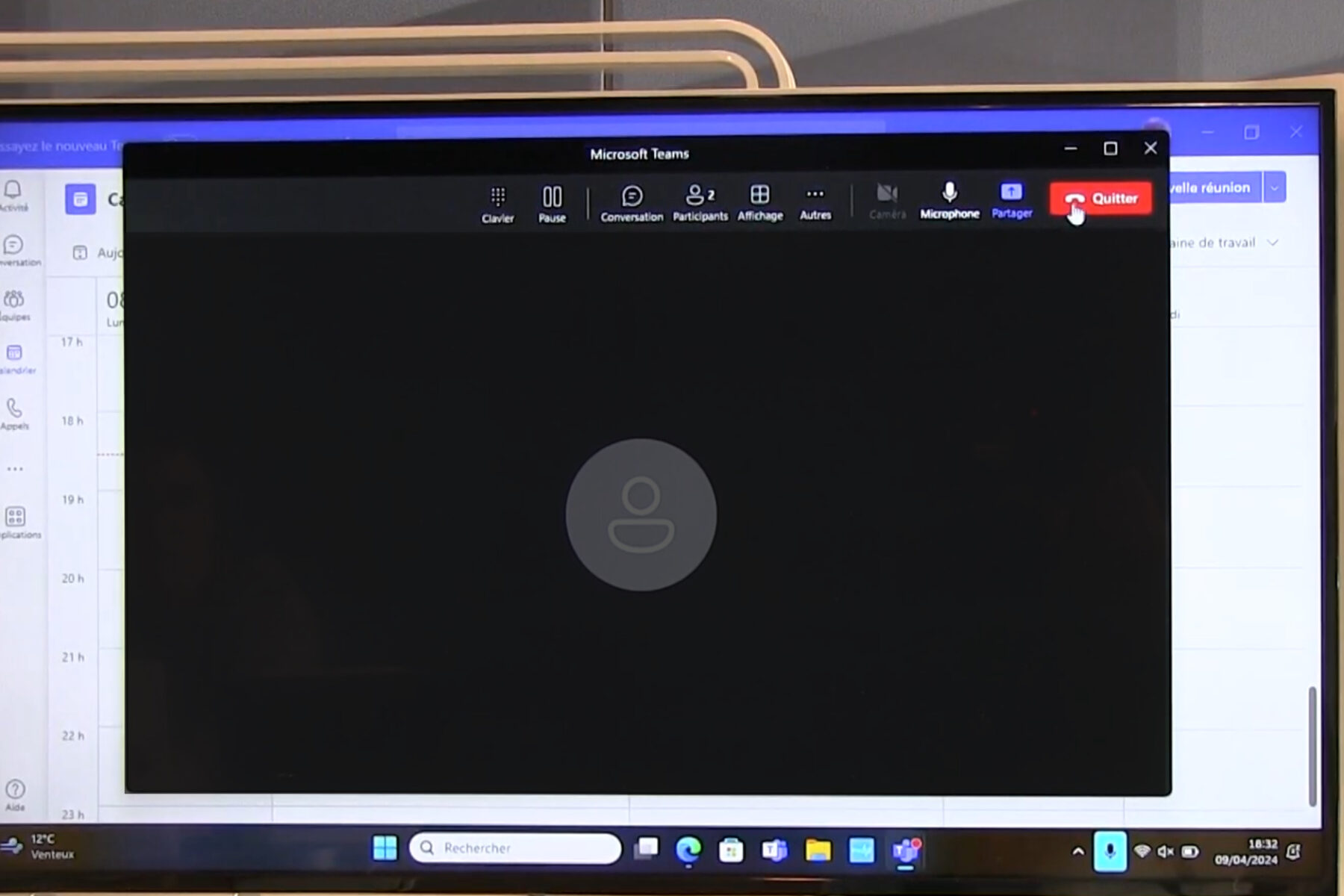Click the calendar app icon header
Image resolution: width=1344 pixels, height=896 pixels.
[80, 199]
